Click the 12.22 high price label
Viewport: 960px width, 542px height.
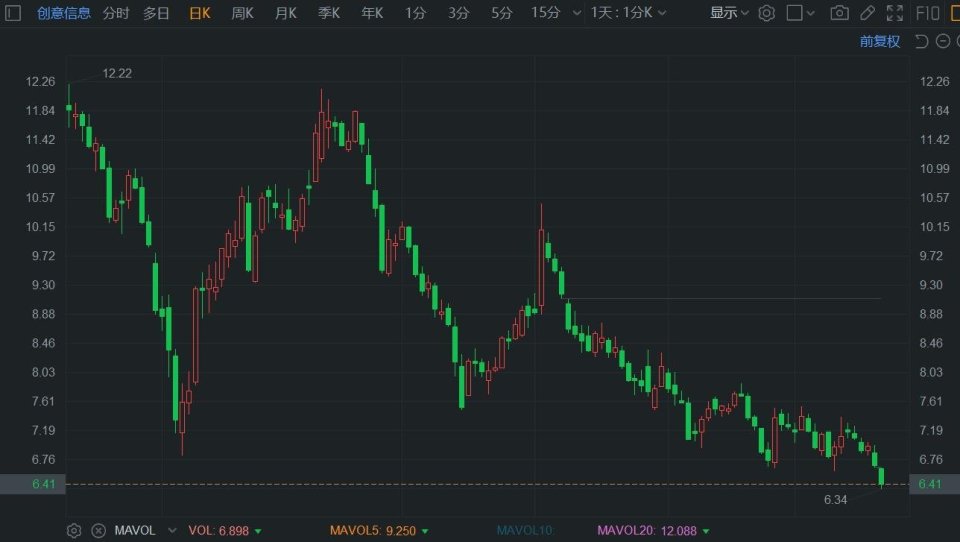(117, 73)
